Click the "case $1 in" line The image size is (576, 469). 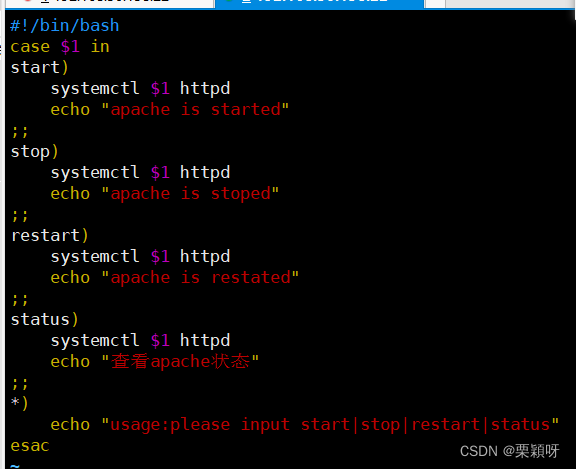(60, 47)
